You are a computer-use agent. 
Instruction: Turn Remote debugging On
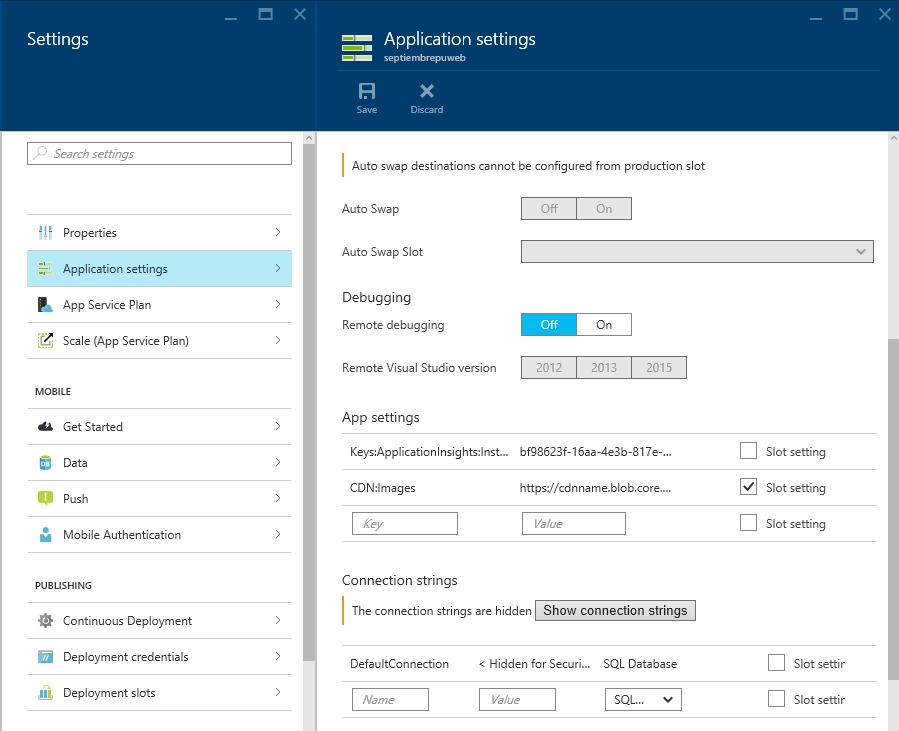pyautogui.click(x=604, y=325)
